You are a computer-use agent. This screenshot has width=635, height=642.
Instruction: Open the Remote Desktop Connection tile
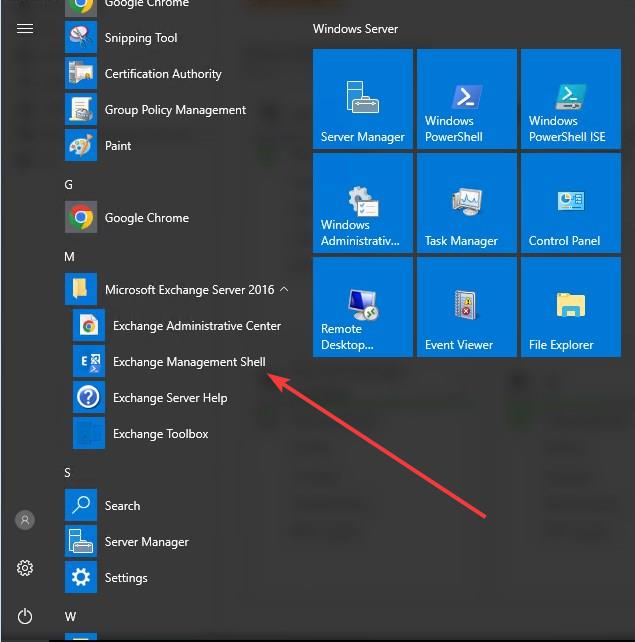click(363, 307)
